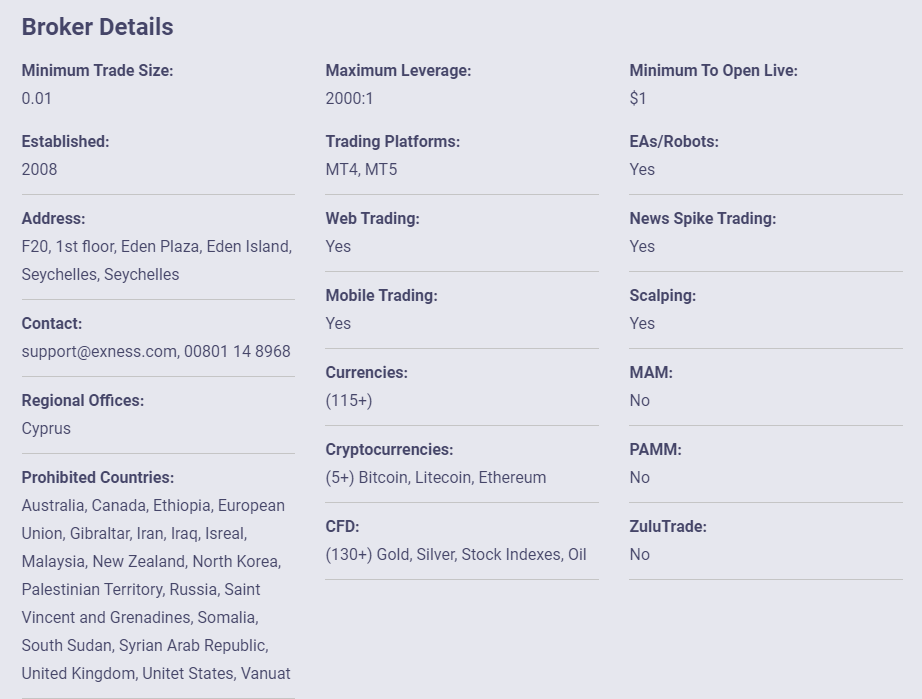
Task: Click the Broker Details heading
Action: [98, 27]
